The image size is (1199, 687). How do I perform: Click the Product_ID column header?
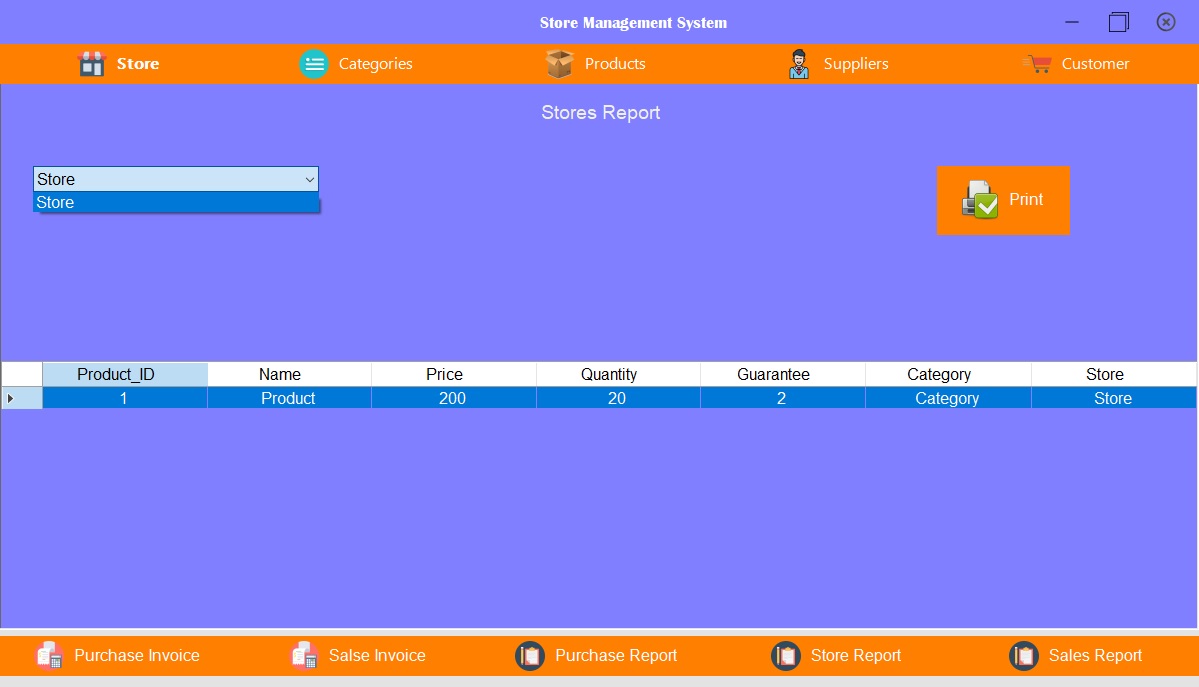pos(124,374)
